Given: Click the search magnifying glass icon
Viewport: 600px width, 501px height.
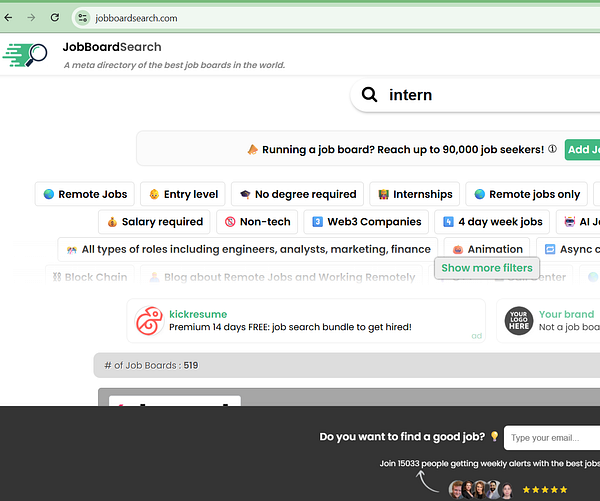Looking at the screenshot, I should point(369,94).
